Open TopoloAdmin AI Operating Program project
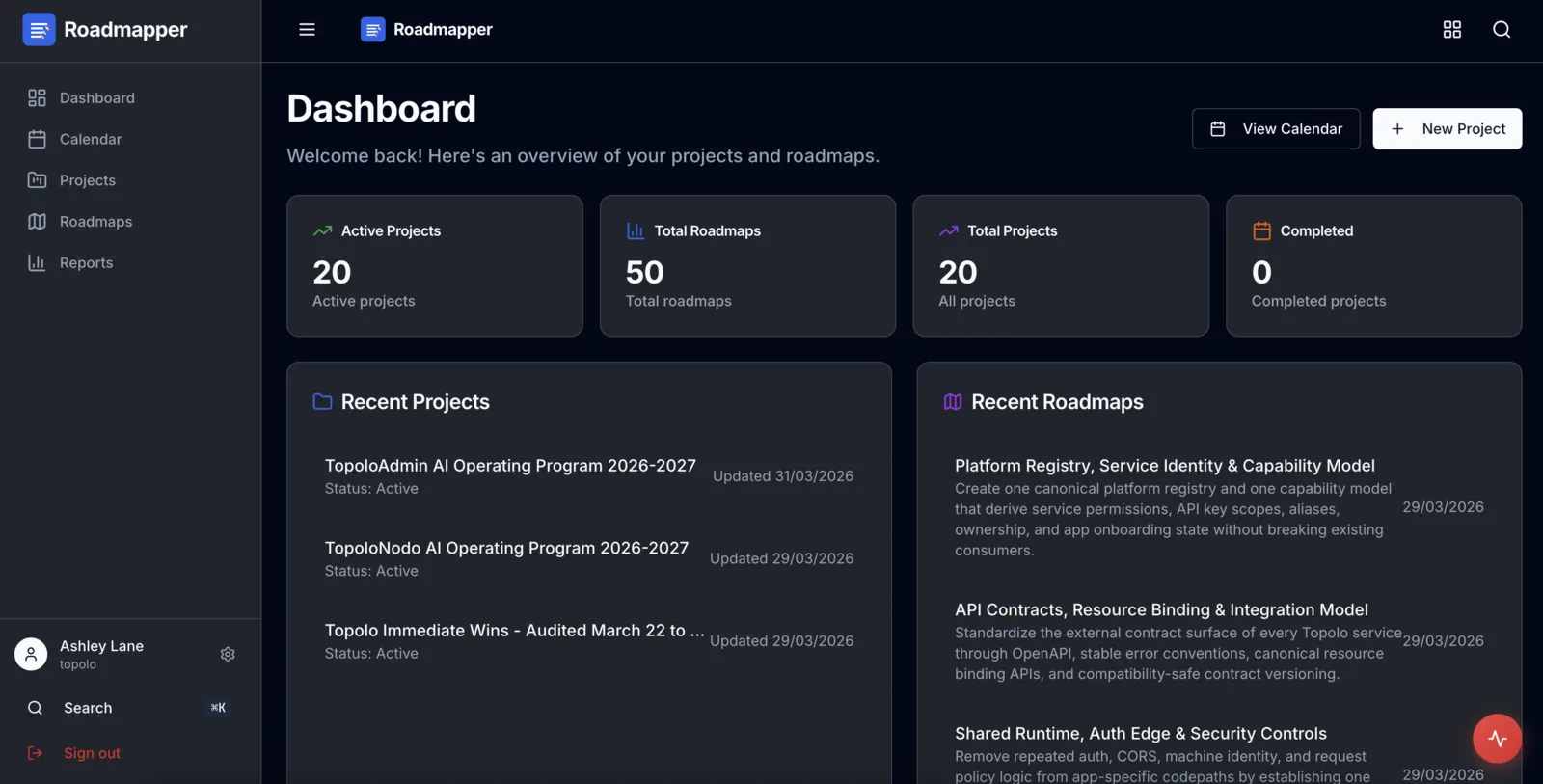The height and width of the screenshot is (784, 1543). coord(510,466)
